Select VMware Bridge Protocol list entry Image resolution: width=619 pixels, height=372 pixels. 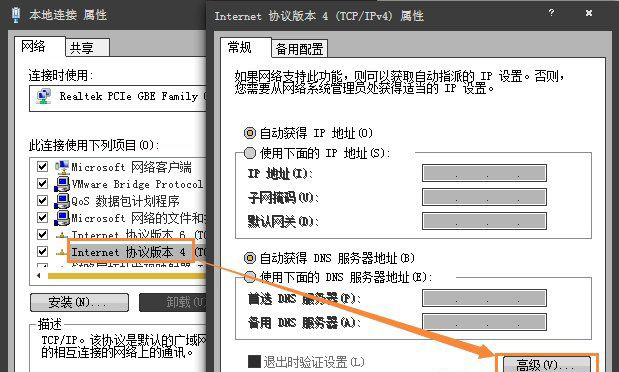[x=137, y=184]
